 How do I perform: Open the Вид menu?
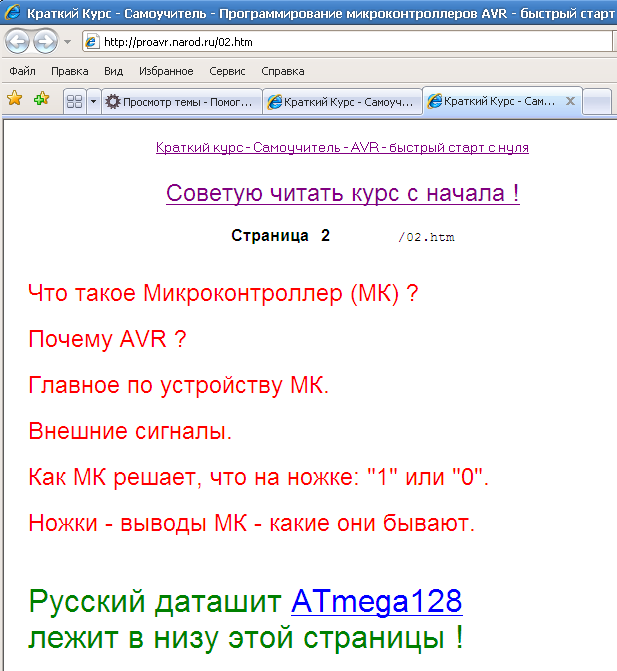(113, 71)
